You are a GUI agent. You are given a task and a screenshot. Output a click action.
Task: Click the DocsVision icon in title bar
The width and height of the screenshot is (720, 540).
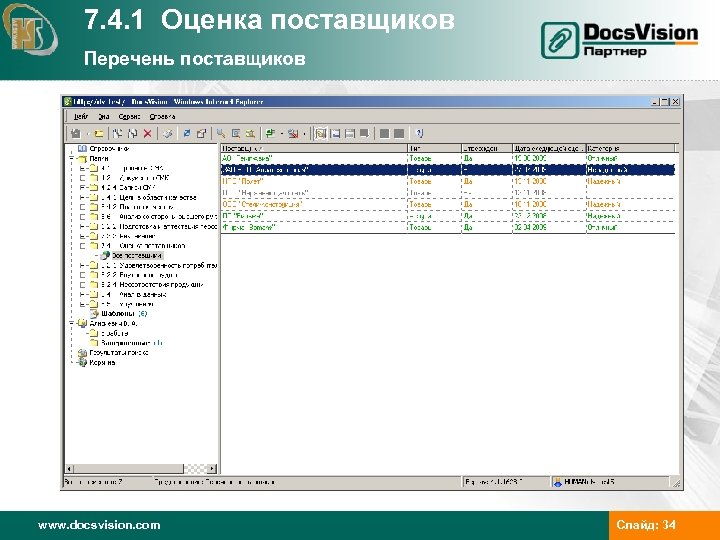pos(68,101)
